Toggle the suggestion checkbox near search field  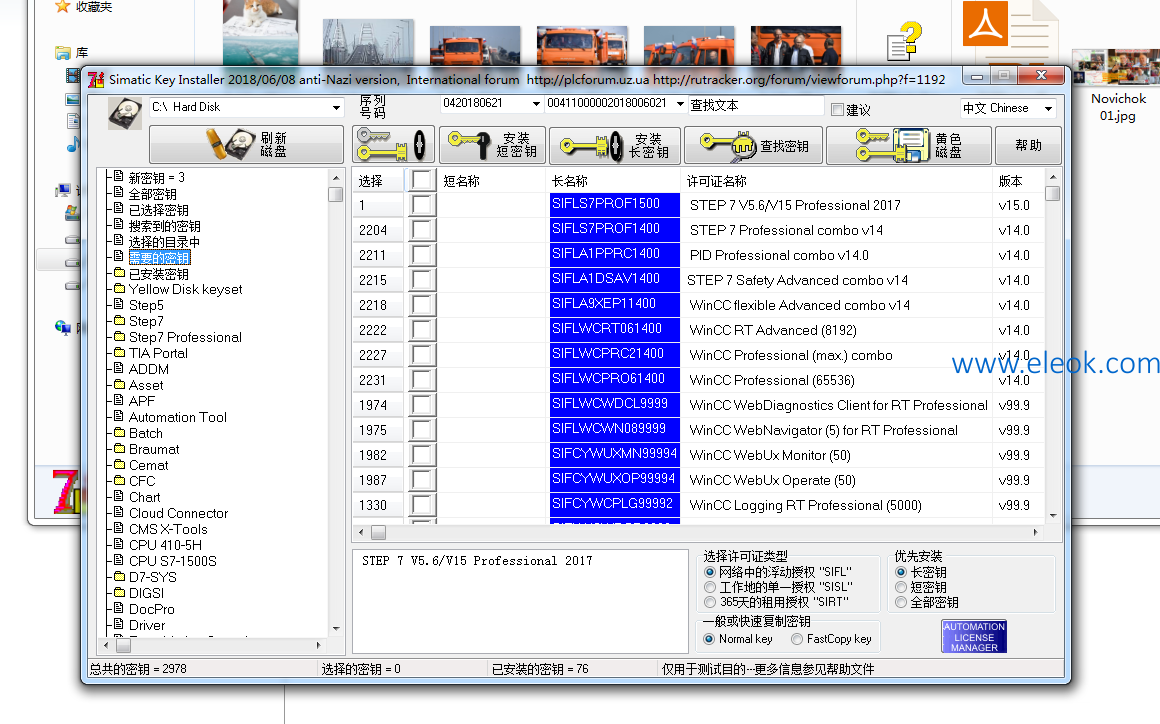pyautogui.click(x=837, y=109)
